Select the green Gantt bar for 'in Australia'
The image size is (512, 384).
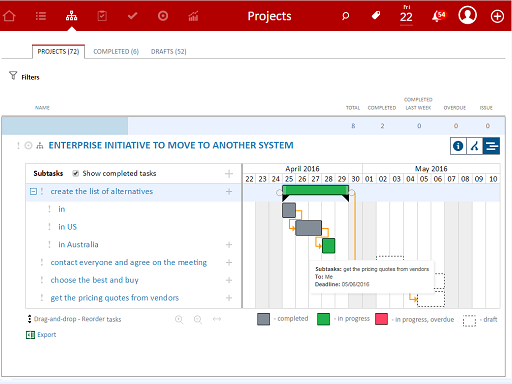click(329, 246)
